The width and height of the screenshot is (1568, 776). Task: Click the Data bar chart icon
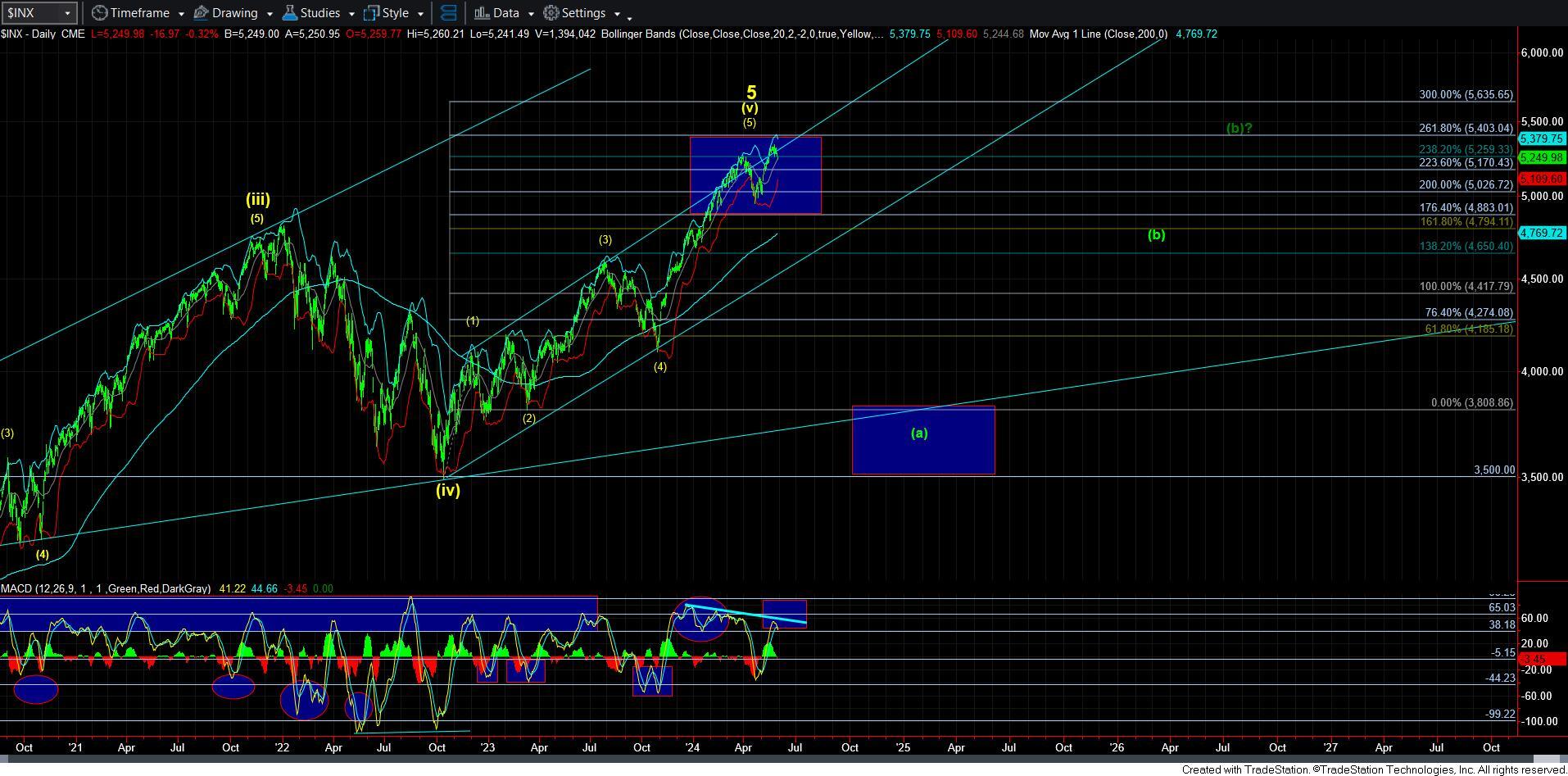tap(482, 13)
